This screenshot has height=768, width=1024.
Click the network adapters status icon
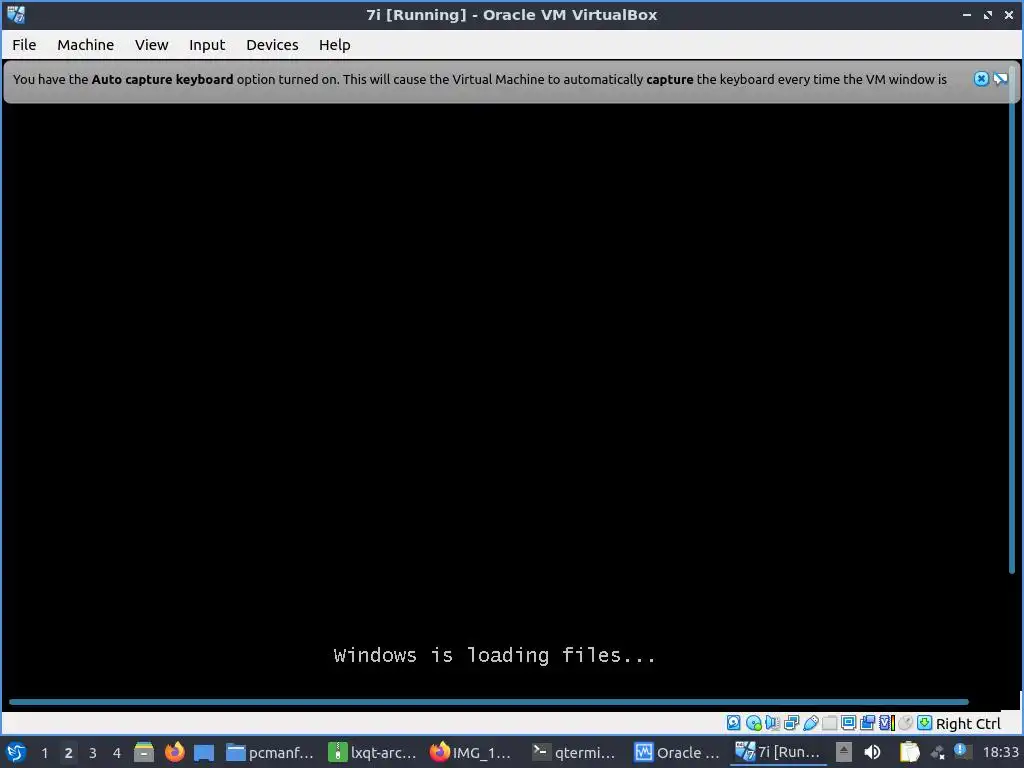tap(792, 723)
